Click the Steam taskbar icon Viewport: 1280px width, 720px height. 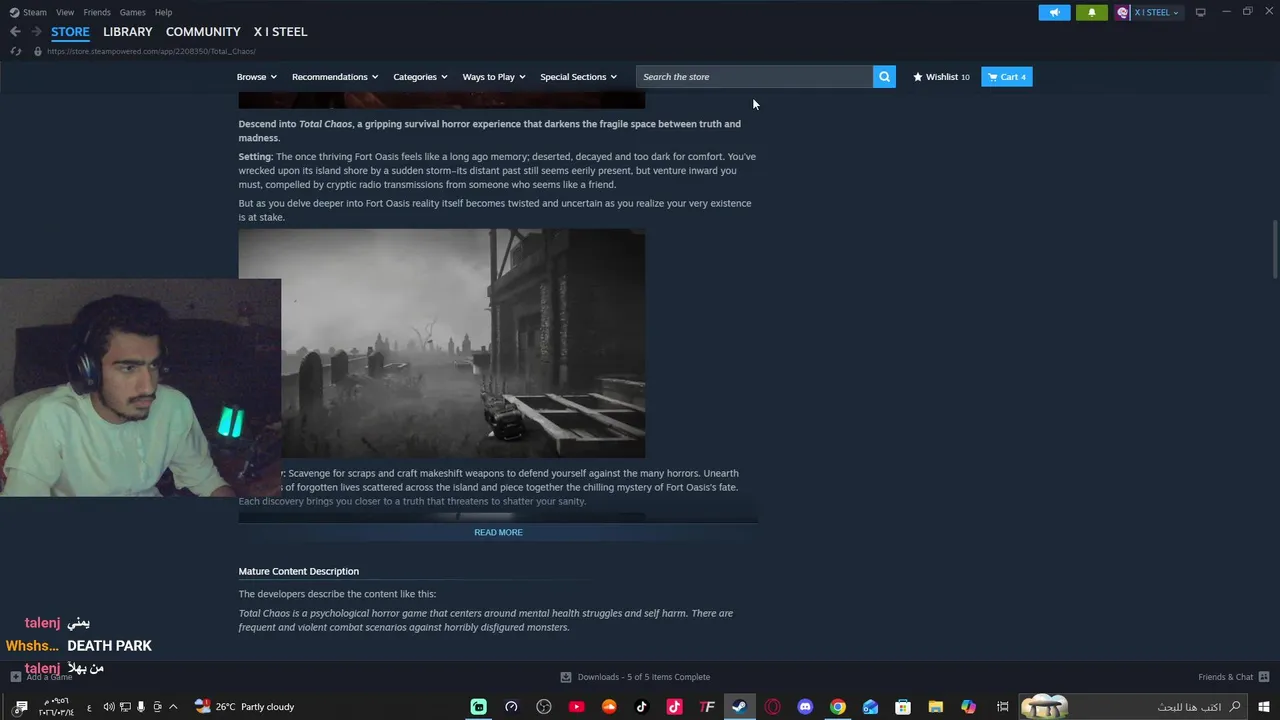pyautogui.click(x=739, y=707)
